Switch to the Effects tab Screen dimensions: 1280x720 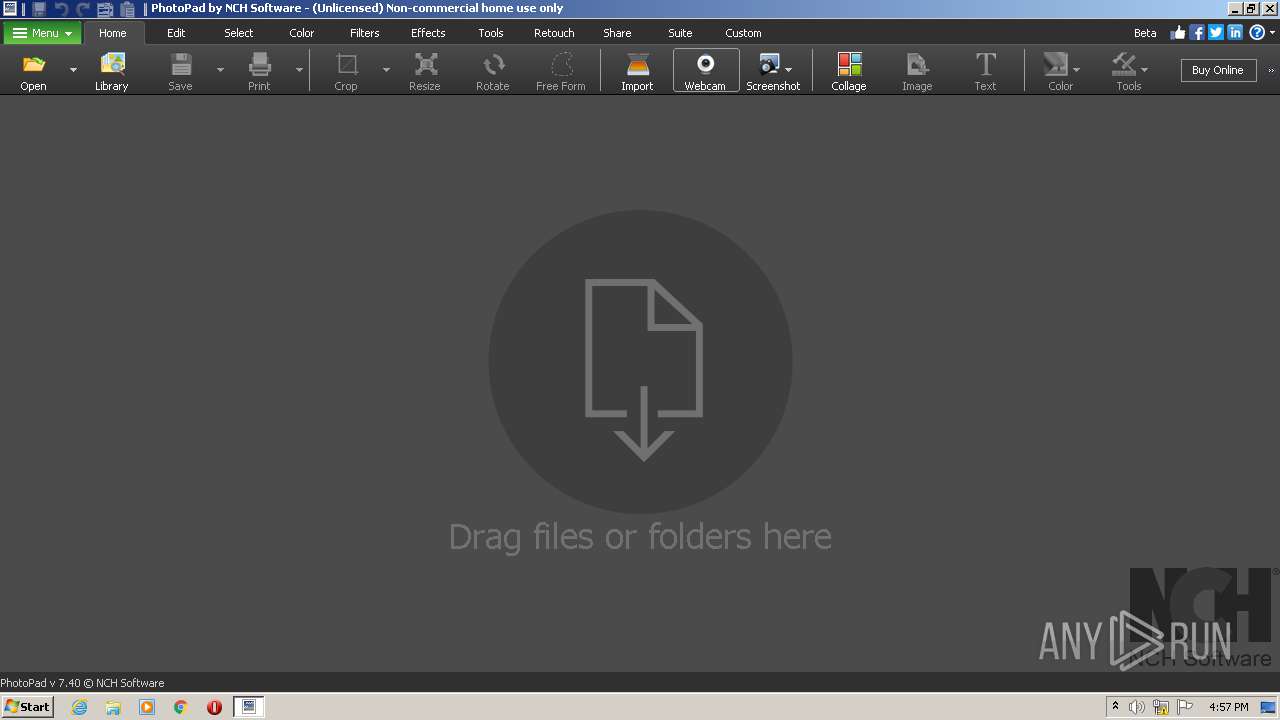(x=428, y=33)
